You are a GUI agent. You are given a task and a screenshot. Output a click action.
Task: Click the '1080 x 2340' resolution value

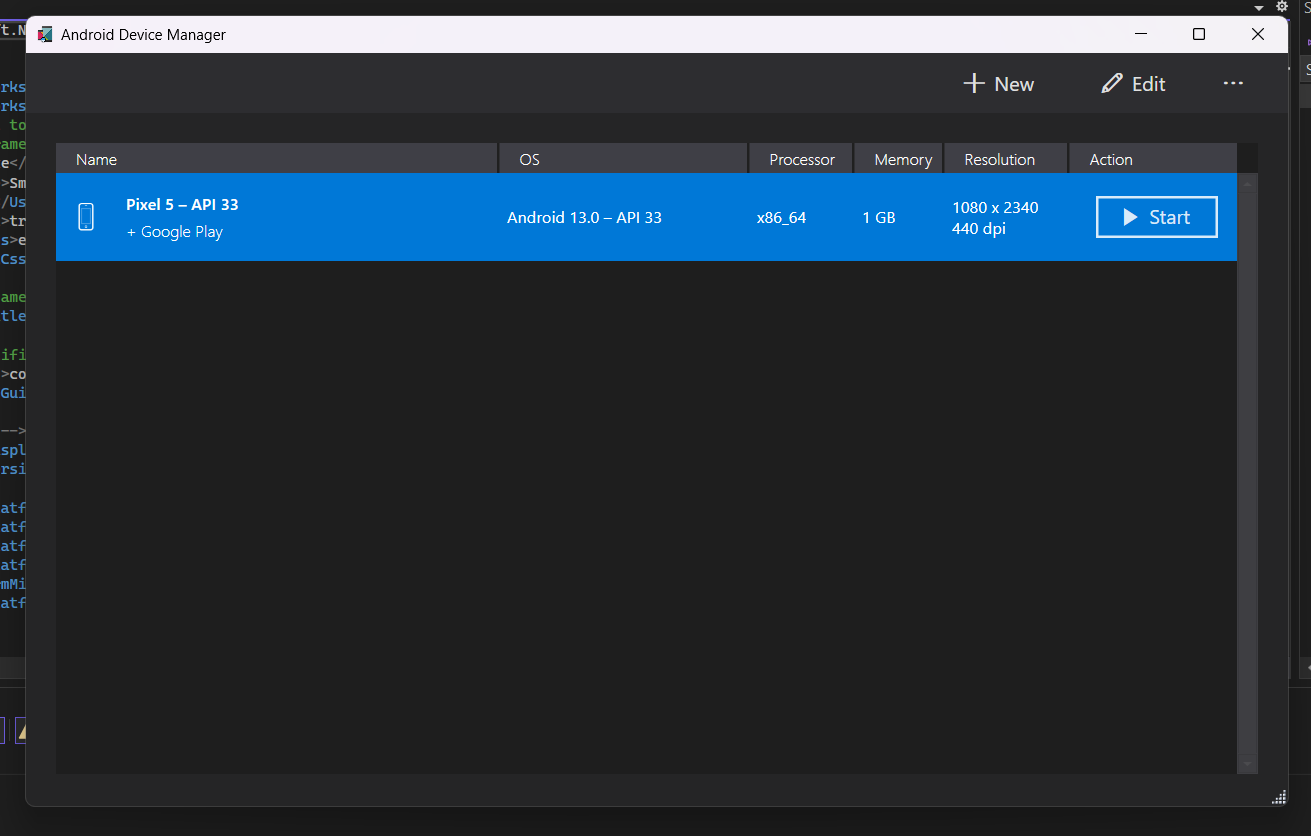coord(995,207)
